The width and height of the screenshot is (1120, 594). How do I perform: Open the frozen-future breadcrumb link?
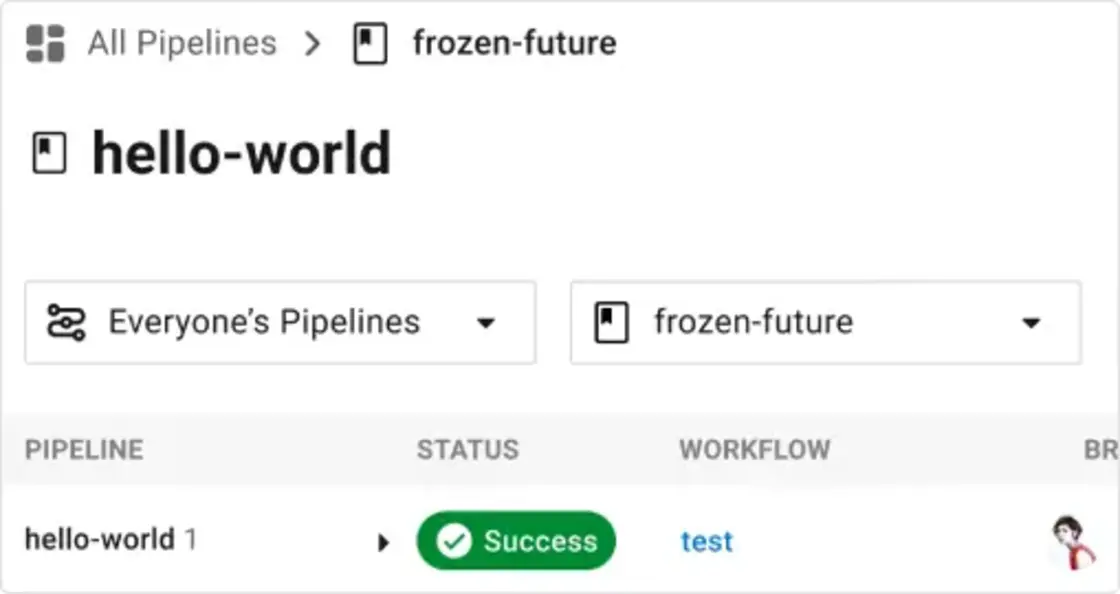pyautogui.click(x=514, y=44)
